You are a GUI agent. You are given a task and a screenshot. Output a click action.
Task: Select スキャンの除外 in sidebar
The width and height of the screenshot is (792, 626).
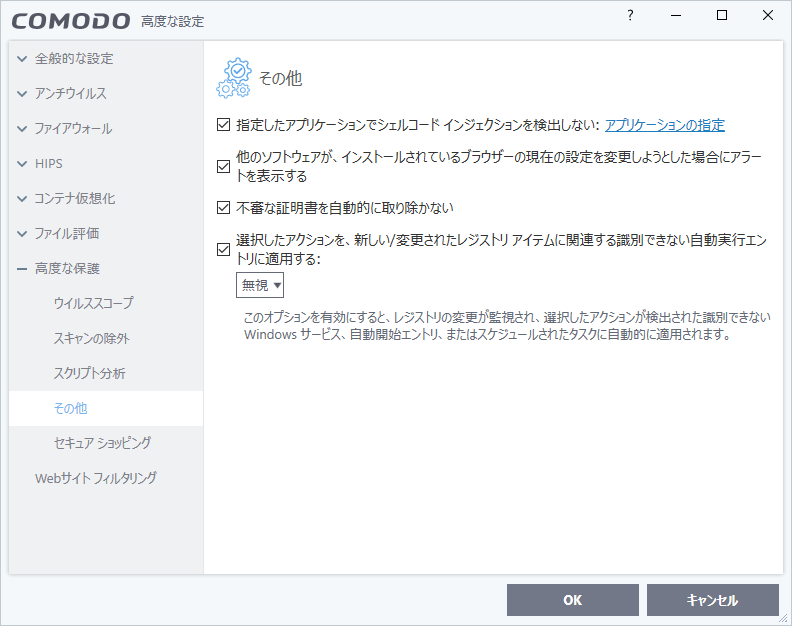point(91,338)
